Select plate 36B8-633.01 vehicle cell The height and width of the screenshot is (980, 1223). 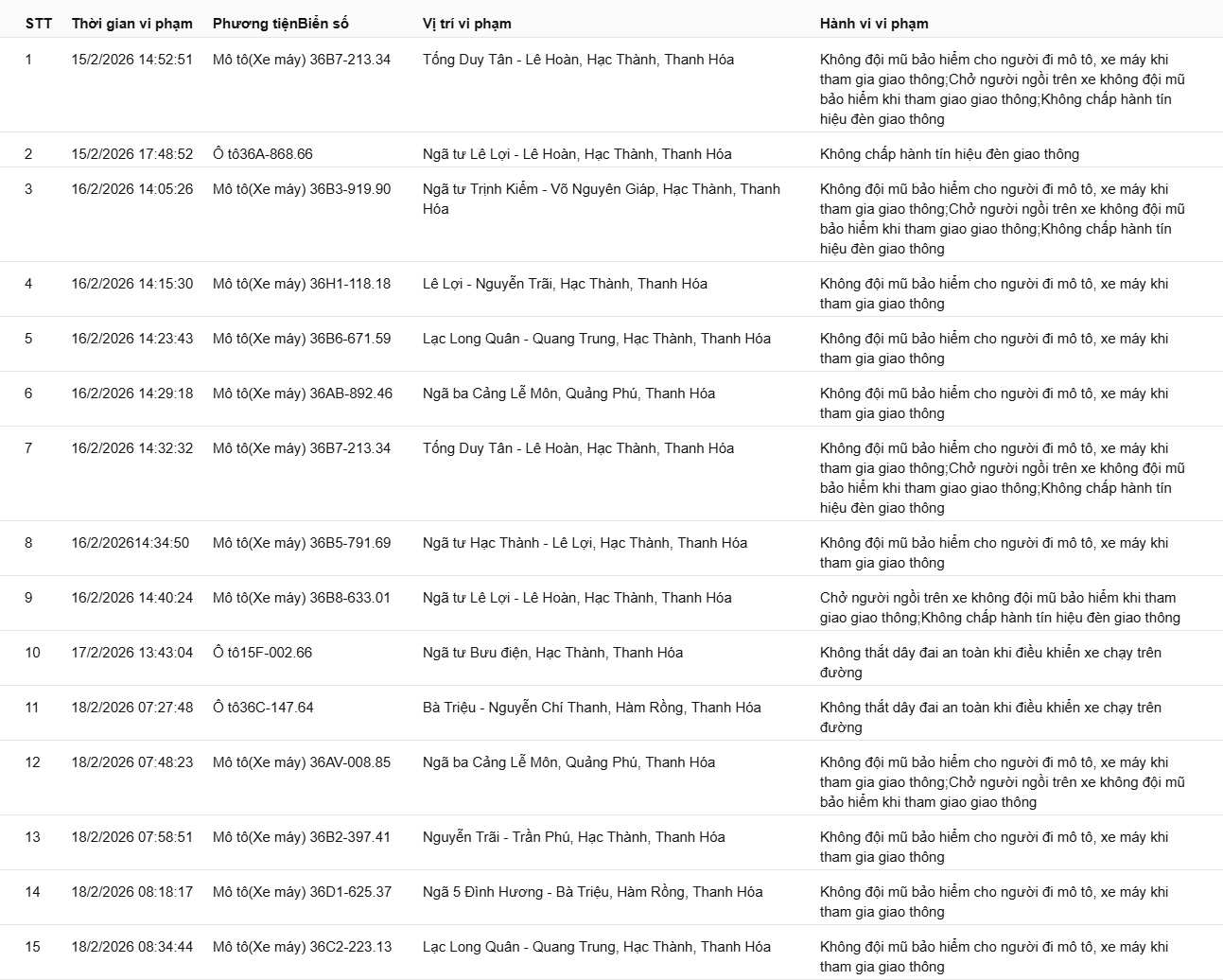pos(302,598)
